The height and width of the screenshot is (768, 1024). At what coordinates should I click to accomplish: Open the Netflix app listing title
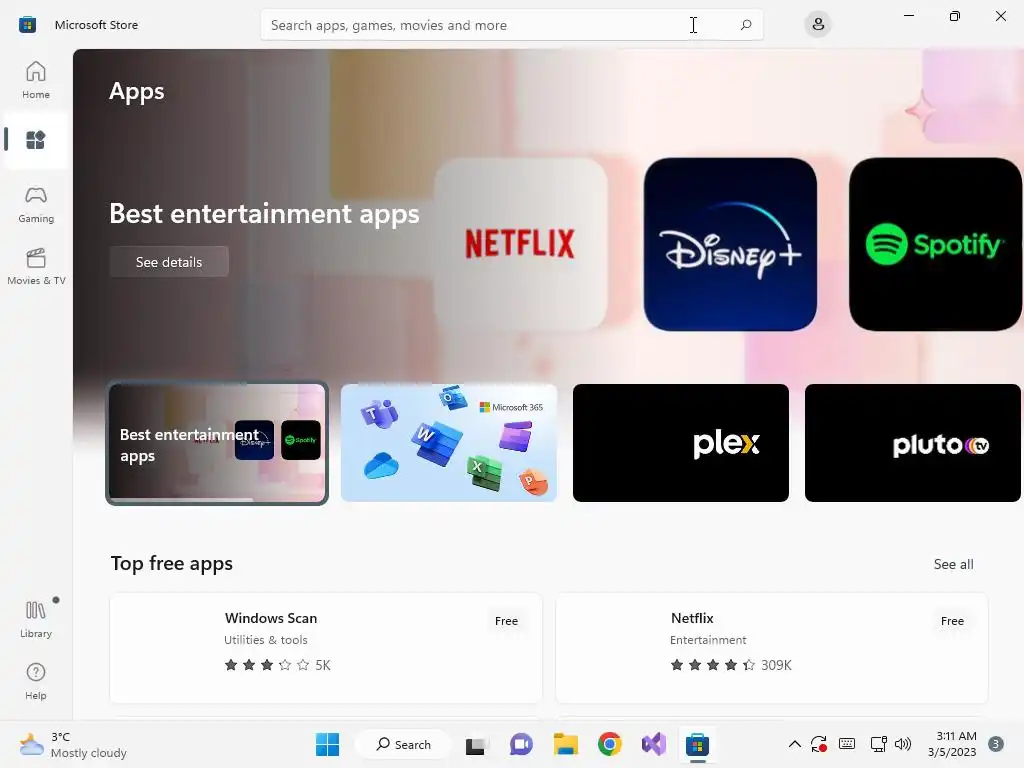(x=692, y=618)
